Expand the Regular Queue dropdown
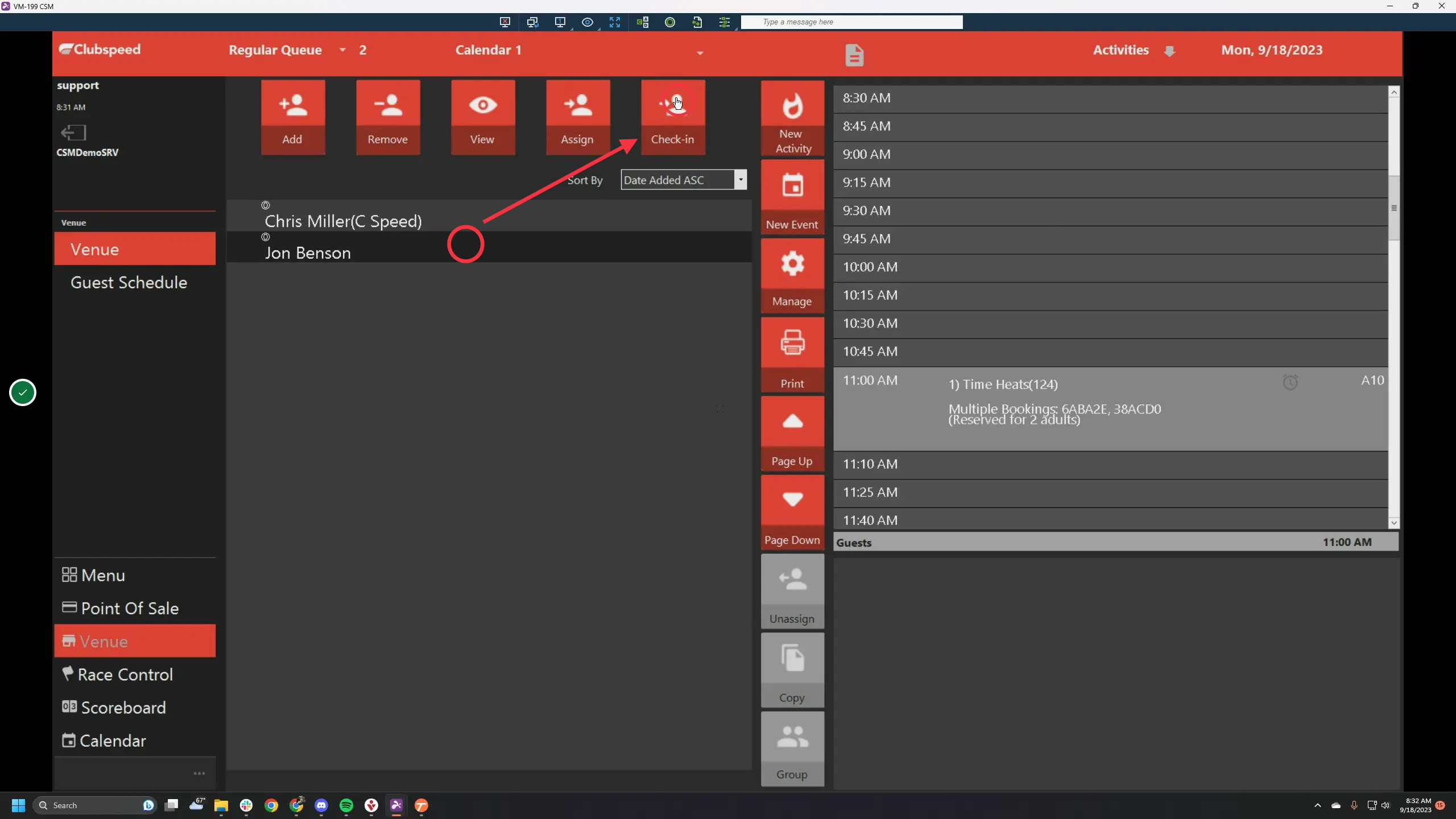 coord(342,50)
